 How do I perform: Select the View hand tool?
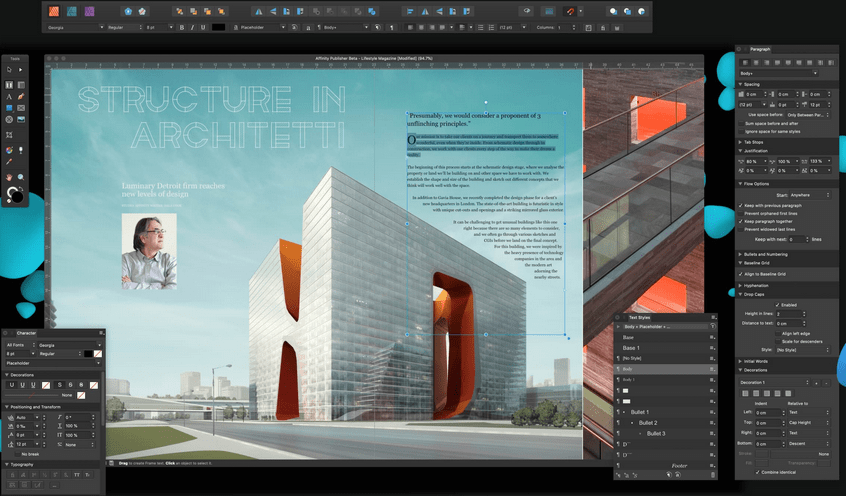[9, 177]
